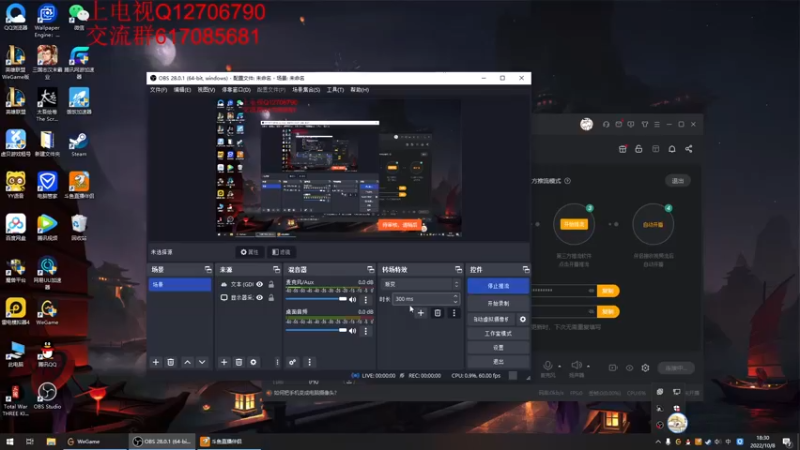800x450 pixels.
Task: Open the Windows Start menu
Action: (10, 441)
